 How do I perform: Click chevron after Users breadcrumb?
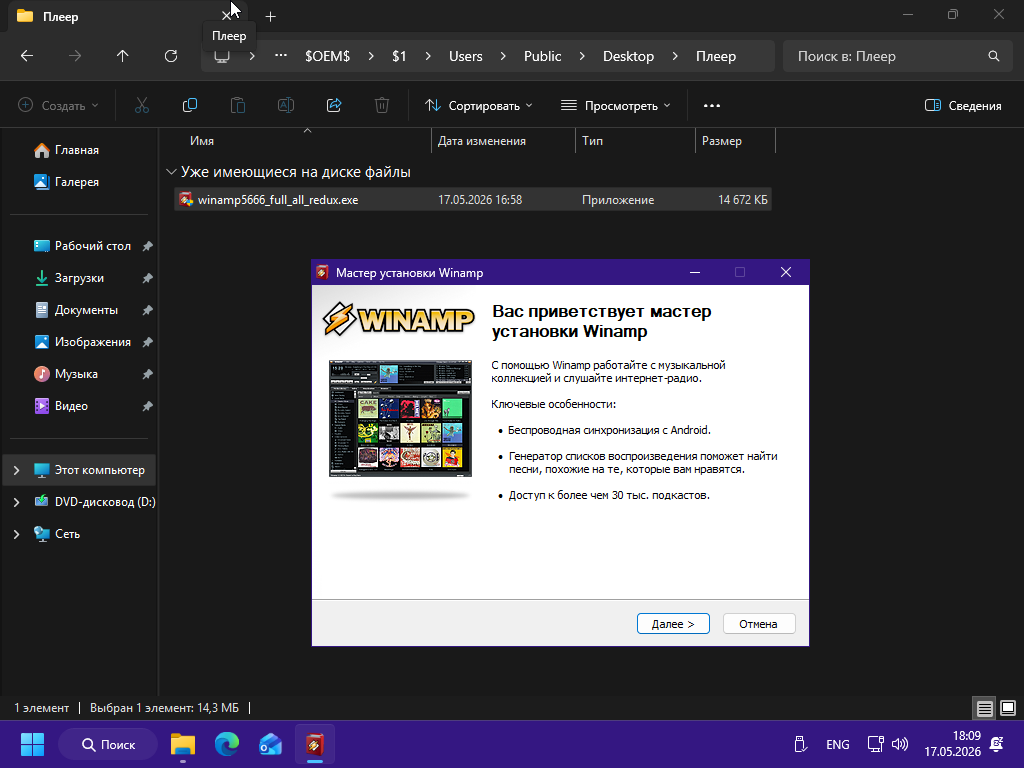click(503, 56)
